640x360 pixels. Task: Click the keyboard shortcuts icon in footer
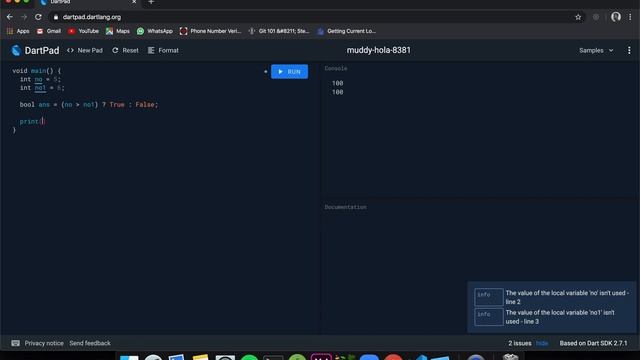point(16,343)
